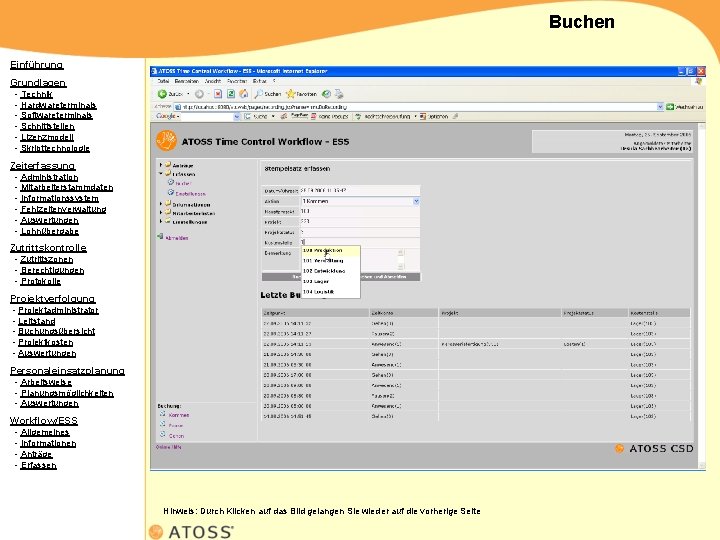Click the Zeitpunkt column header in table
This screenshot has height=540, width=720.
pos(315,313)
